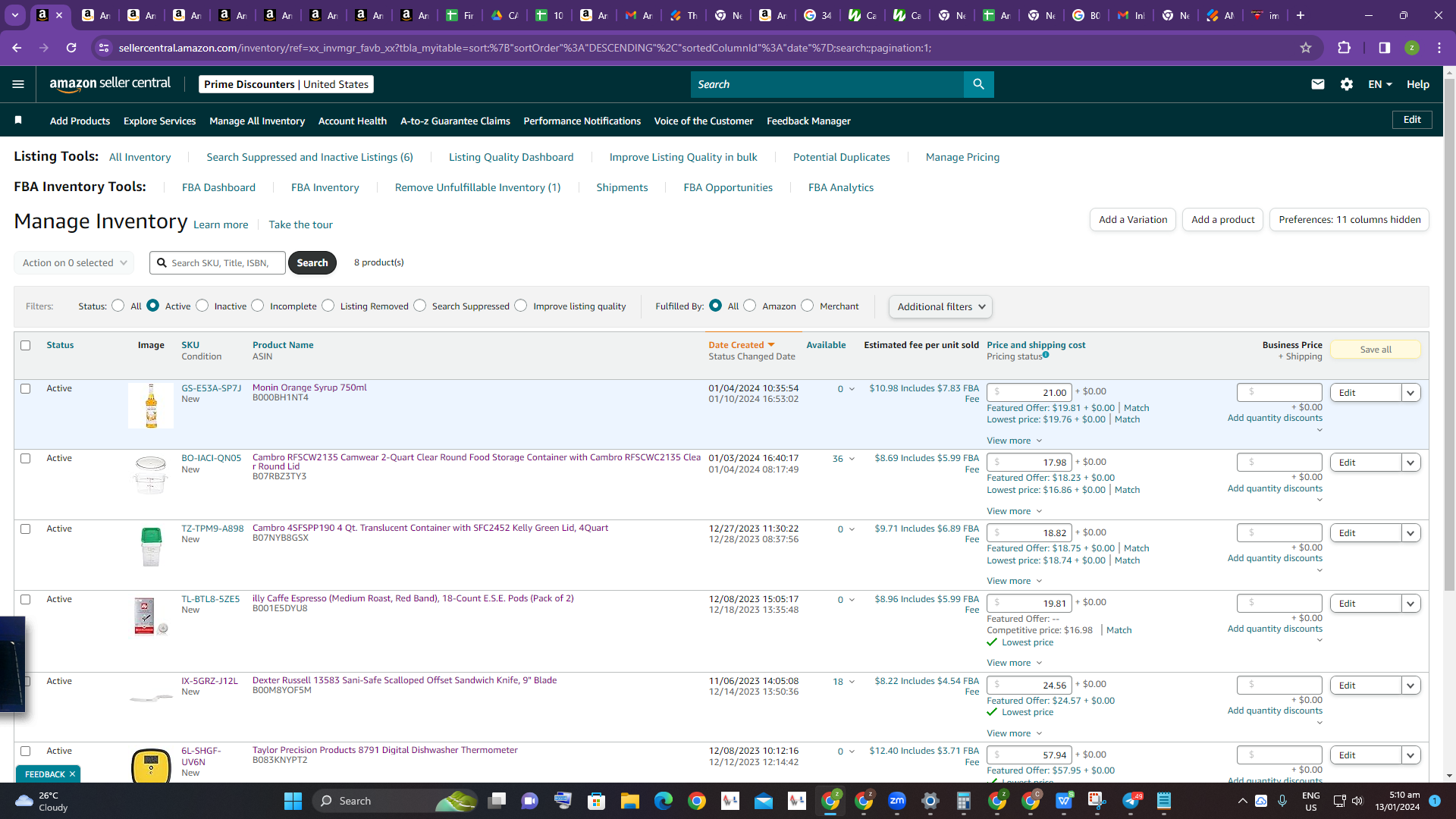Launch Microsoft Edge from the taskbar

click(x=664, y=801)
